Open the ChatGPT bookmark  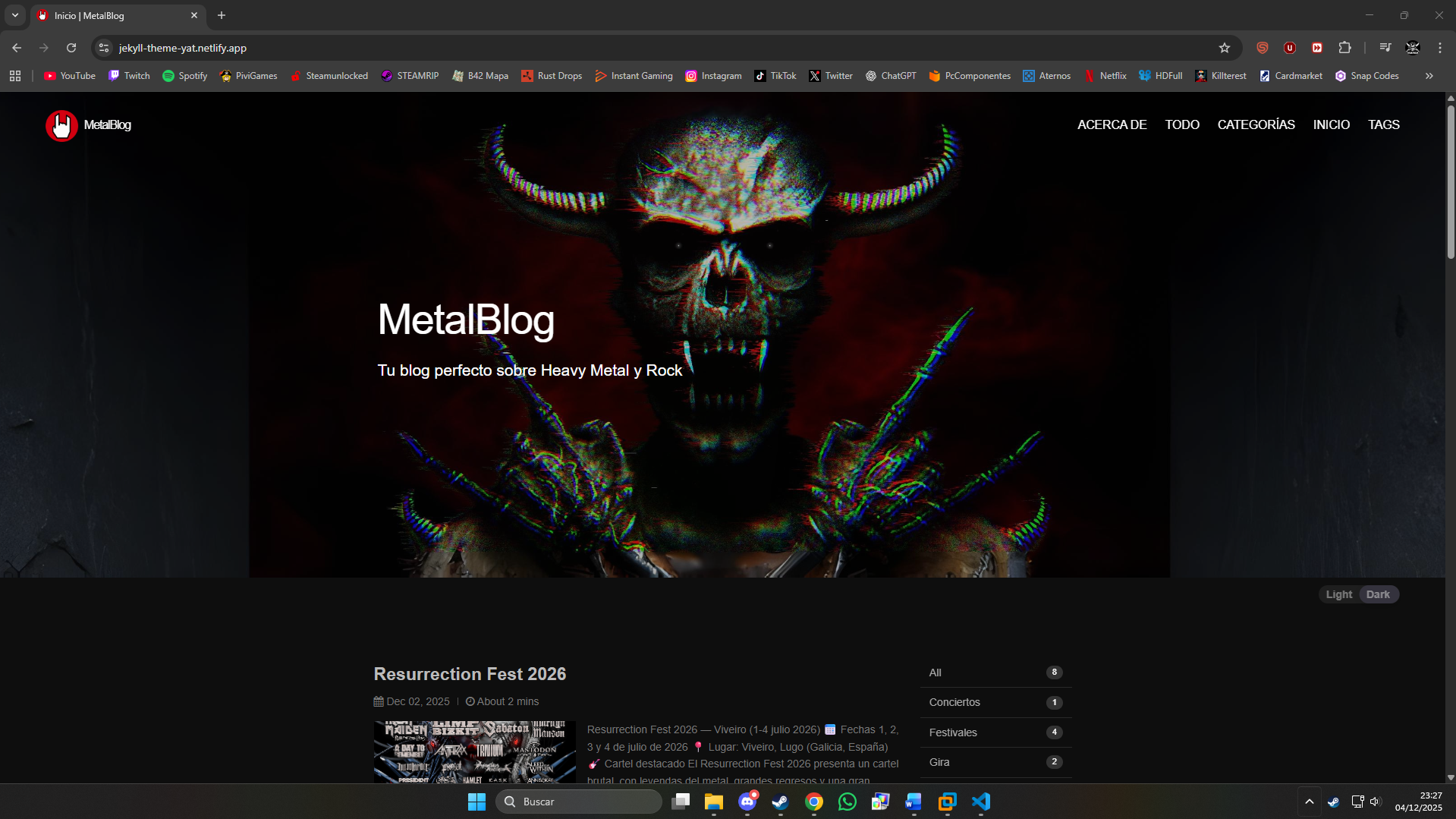click(x=891, y=76)
